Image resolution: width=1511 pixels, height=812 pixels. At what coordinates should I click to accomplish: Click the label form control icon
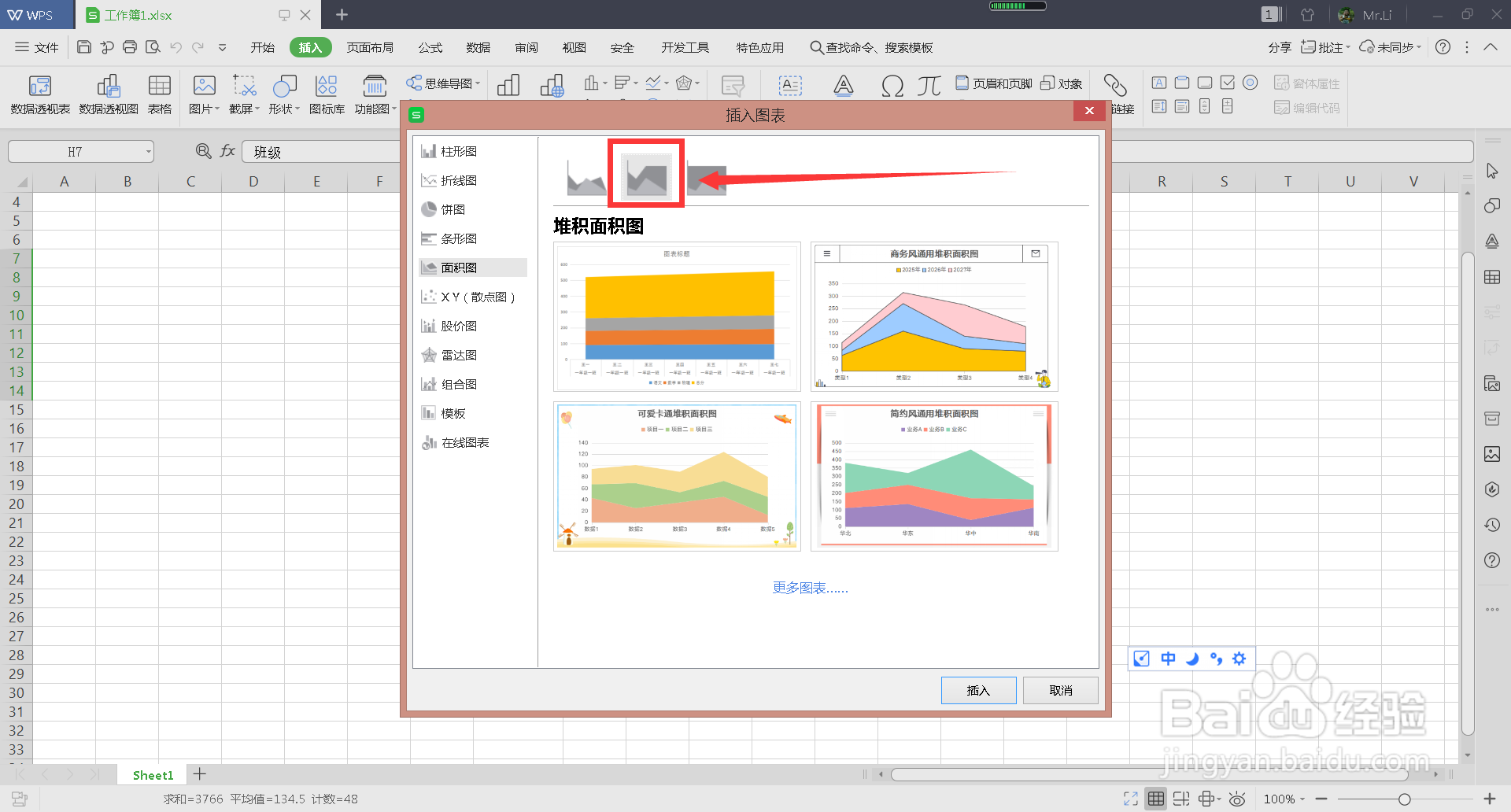click(1159, 83)
